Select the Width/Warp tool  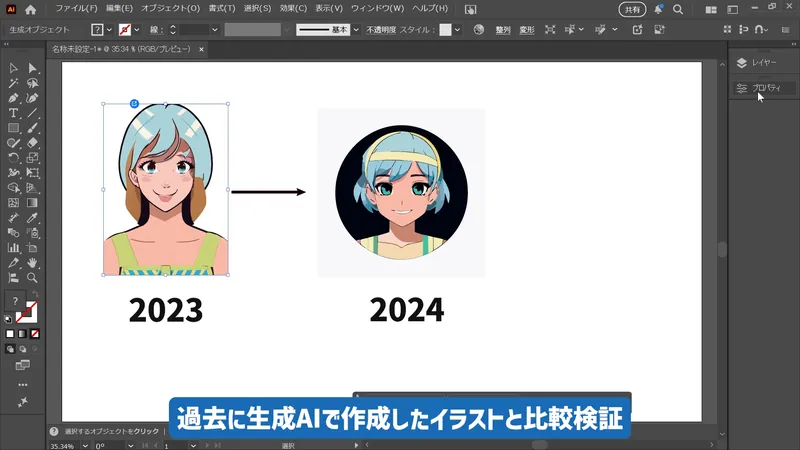[x=14, y=173]
